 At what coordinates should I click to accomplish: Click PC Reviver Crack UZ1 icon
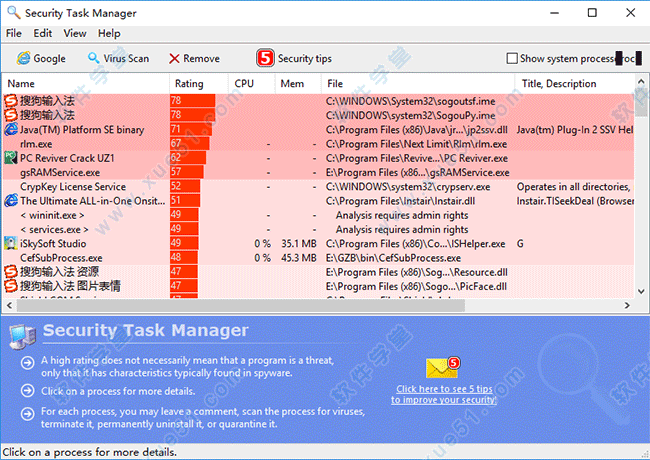coord(11,158)
